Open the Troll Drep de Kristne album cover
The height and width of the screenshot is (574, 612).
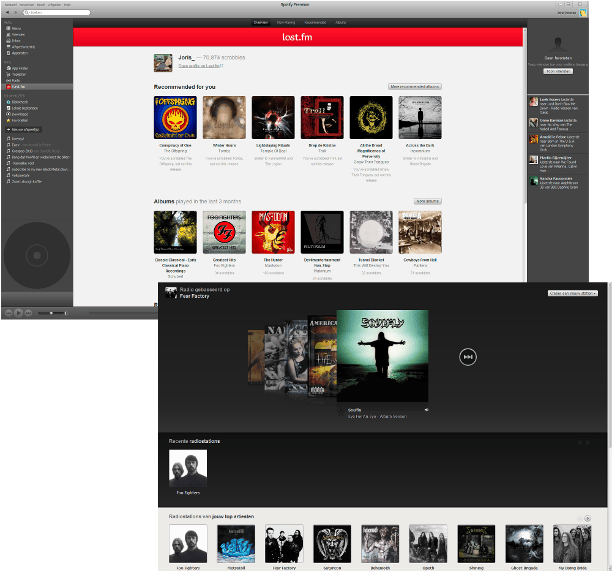pos(322,117)
